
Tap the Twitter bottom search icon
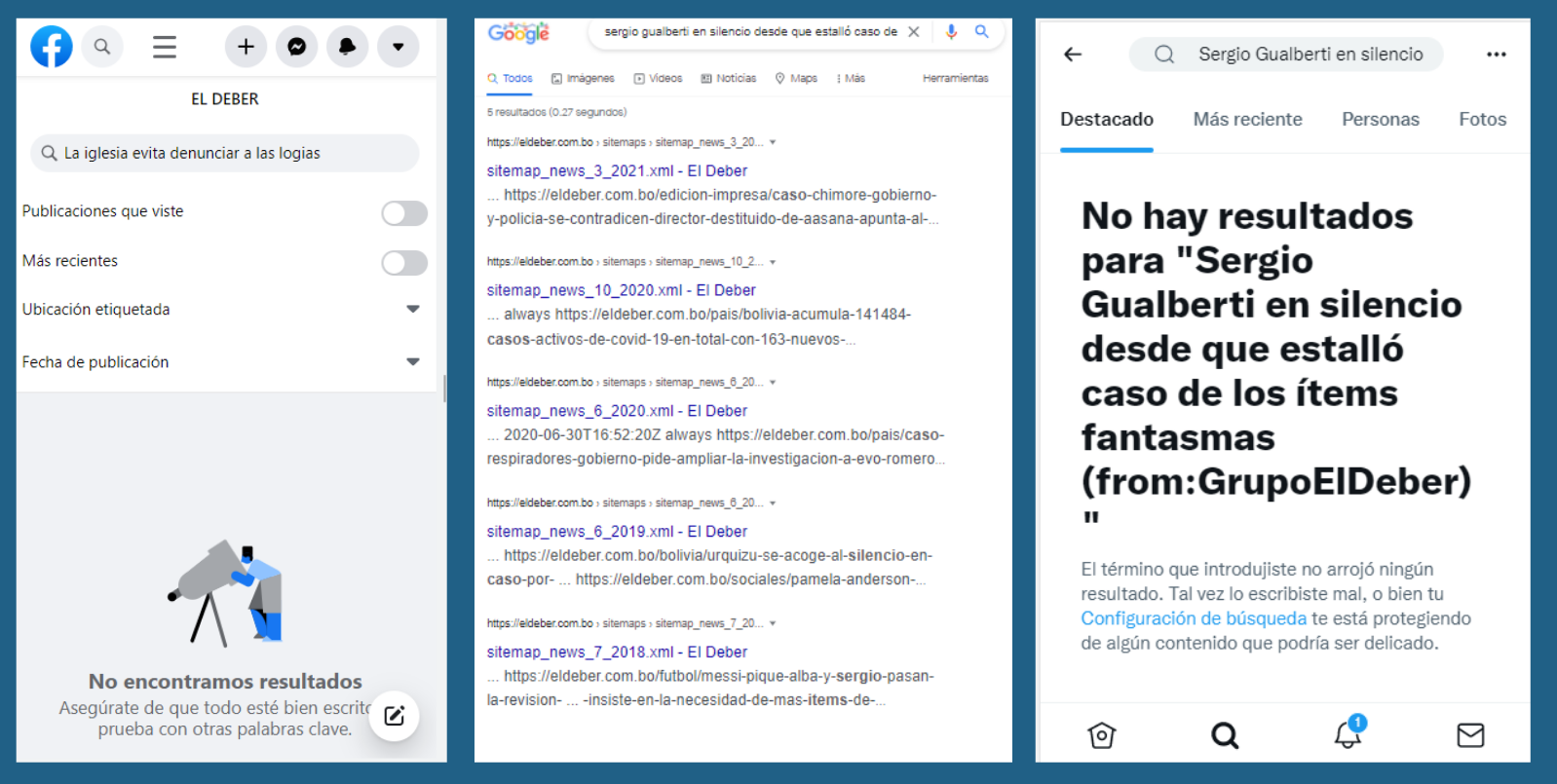pyautogui.click(x=1225, y=735)
